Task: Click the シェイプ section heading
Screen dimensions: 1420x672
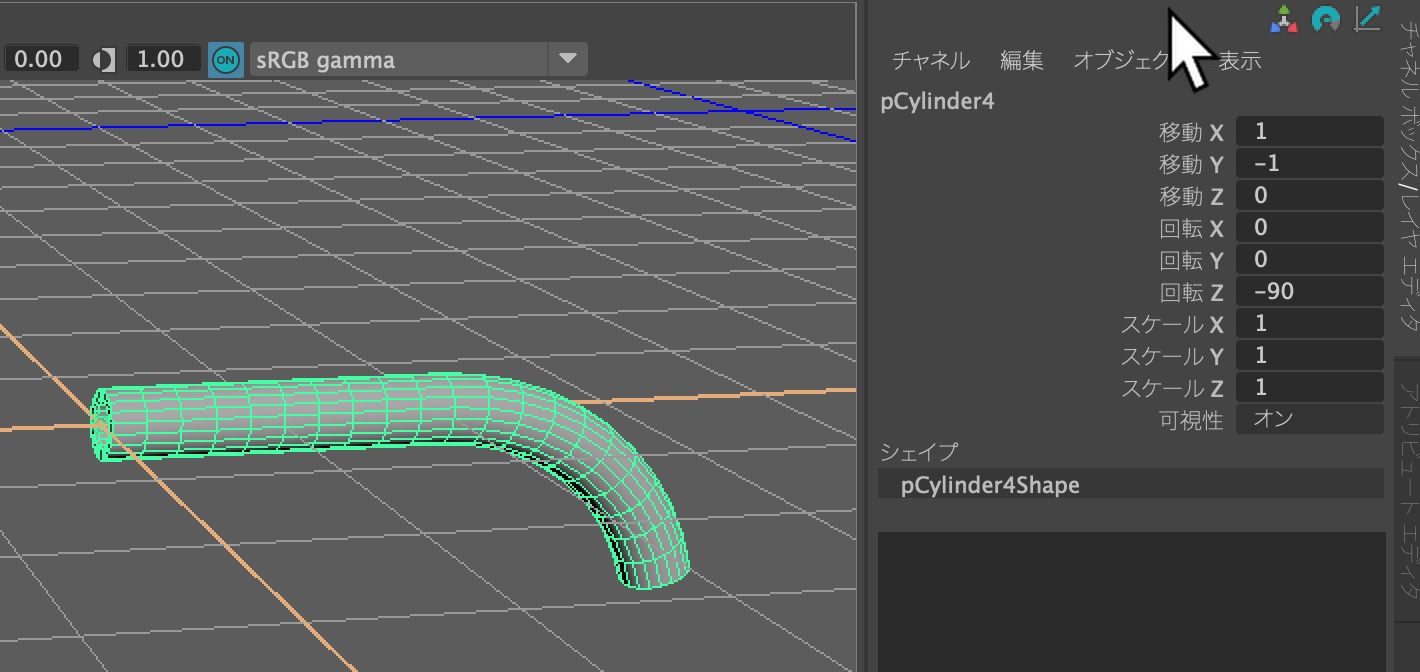Action: (x=919, y=452)
